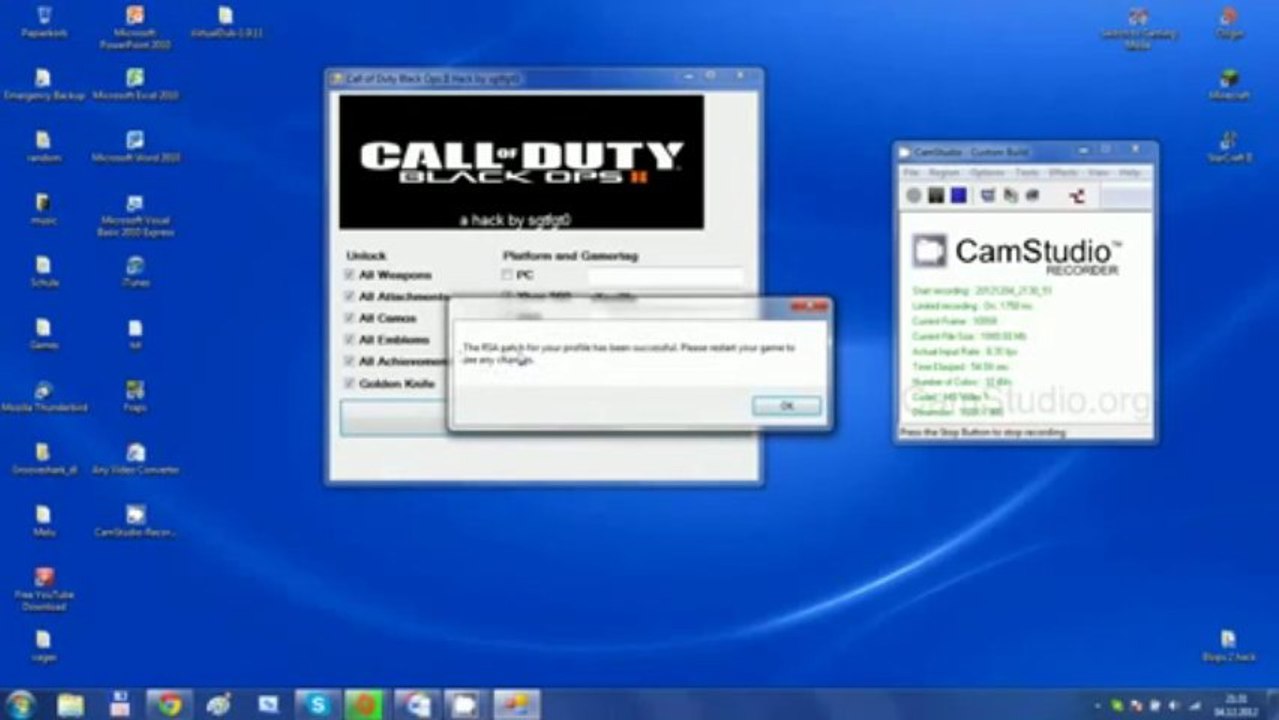Toggle the All Achievements checkbox
The image size is (1279, 720).
[x=350, y=361]
